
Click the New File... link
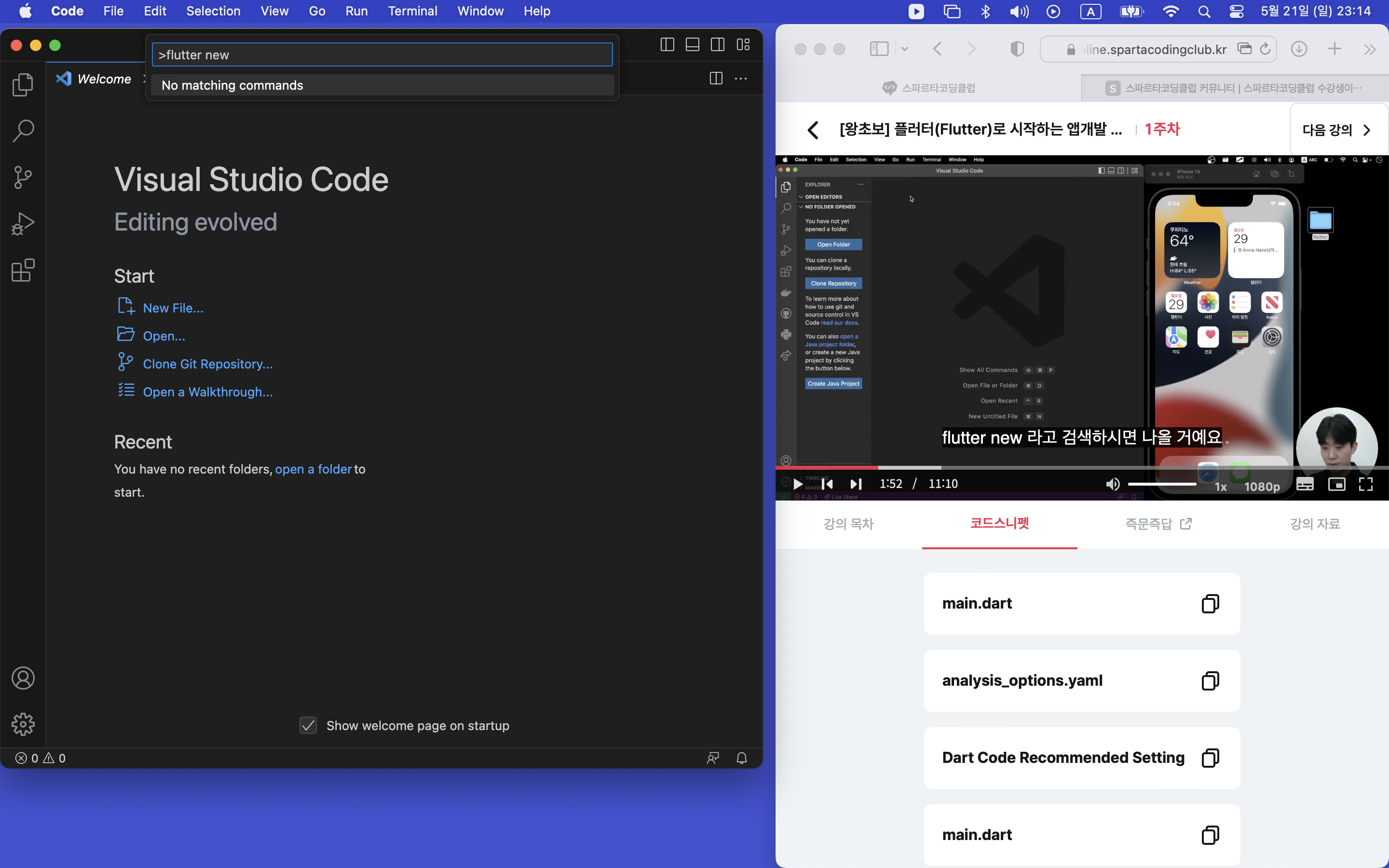[x=173, y=308]
